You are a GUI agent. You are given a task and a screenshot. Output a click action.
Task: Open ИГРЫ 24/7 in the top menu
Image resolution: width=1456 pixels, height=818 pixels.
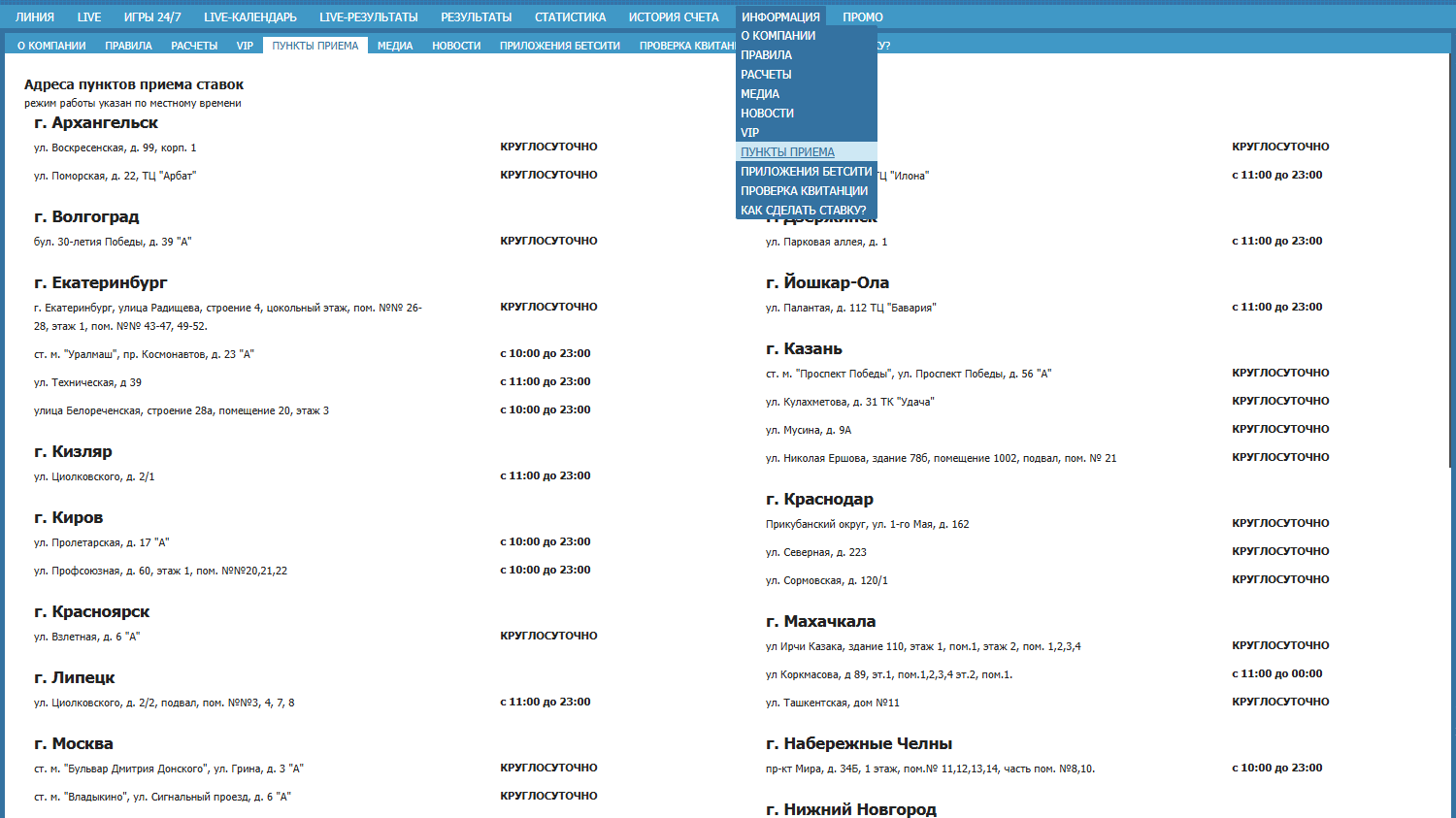(x=152, y=17)
